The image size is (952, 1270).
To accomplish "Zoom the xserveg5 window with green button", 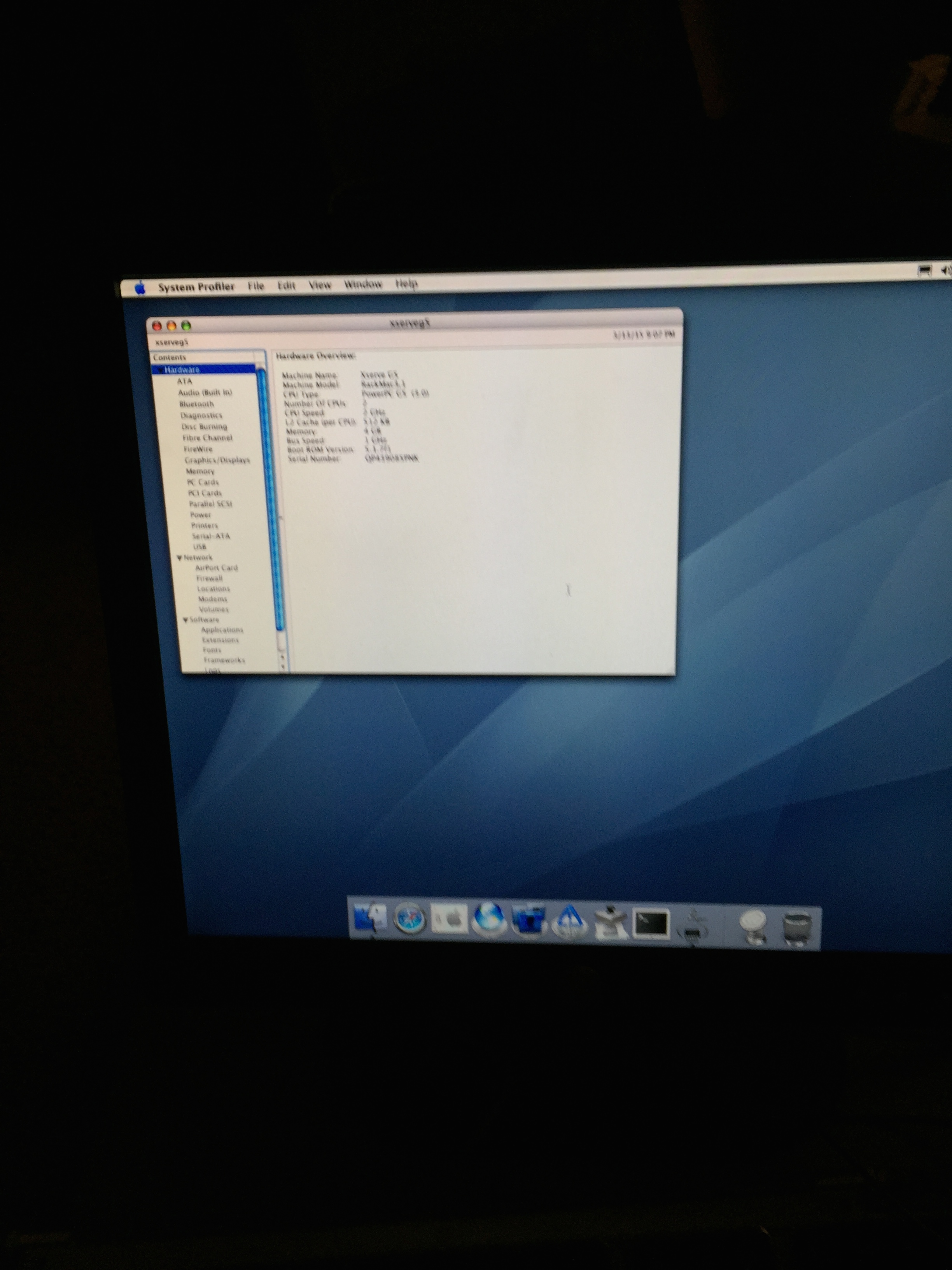I will 186,326.
